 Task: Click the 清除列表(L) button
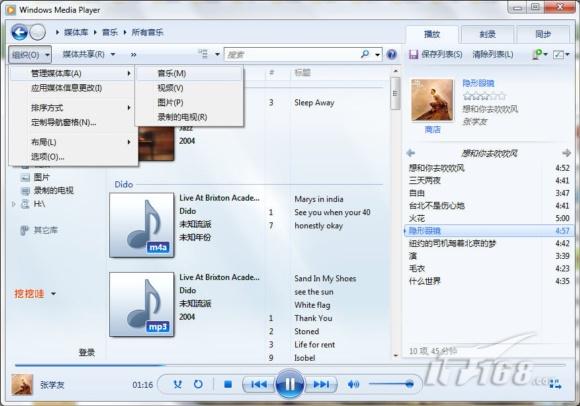[x=493, y=55]
